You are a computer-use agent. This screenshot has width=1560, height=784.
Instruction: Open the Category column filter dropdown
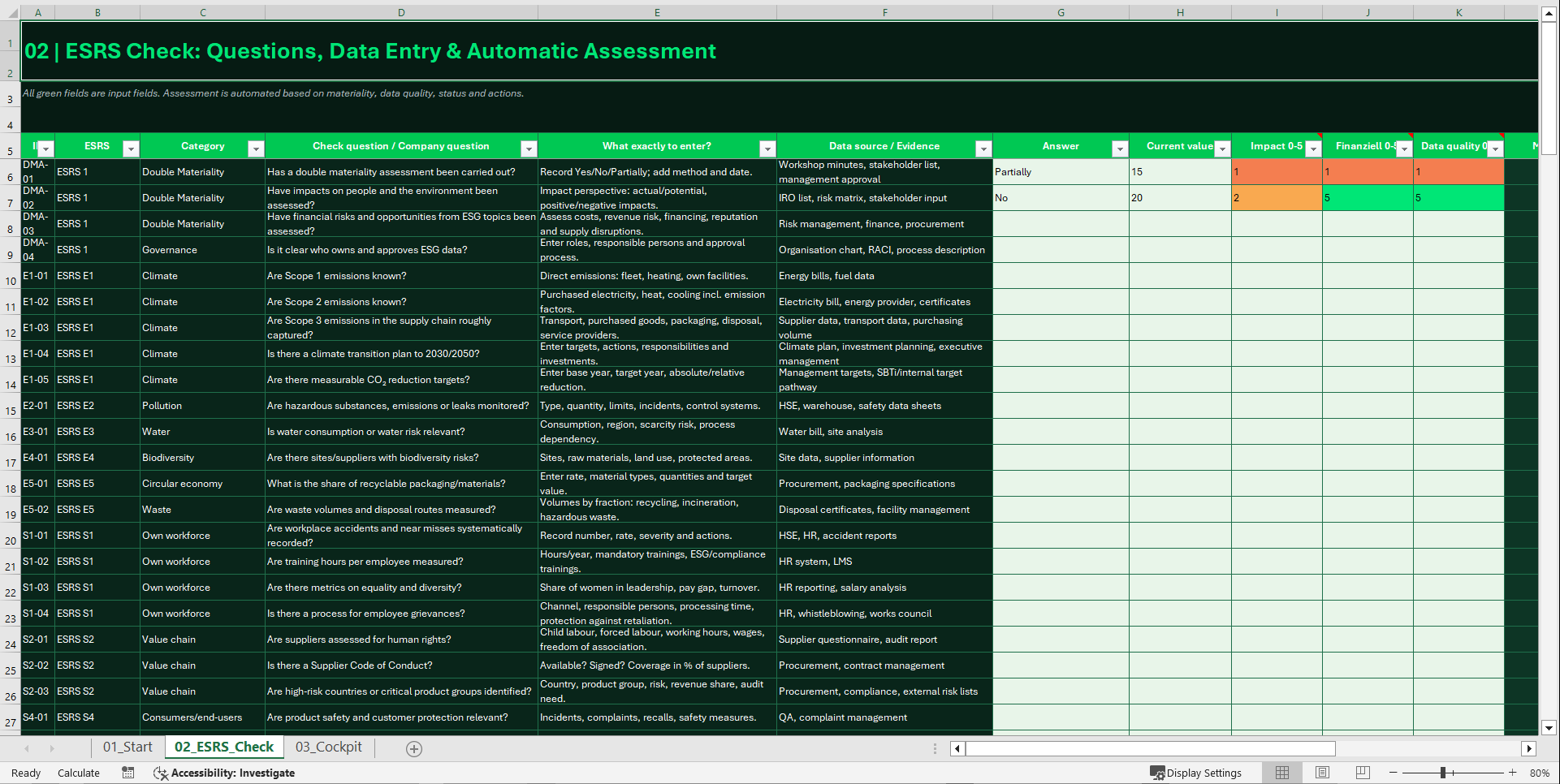click(x=256, y=149)
